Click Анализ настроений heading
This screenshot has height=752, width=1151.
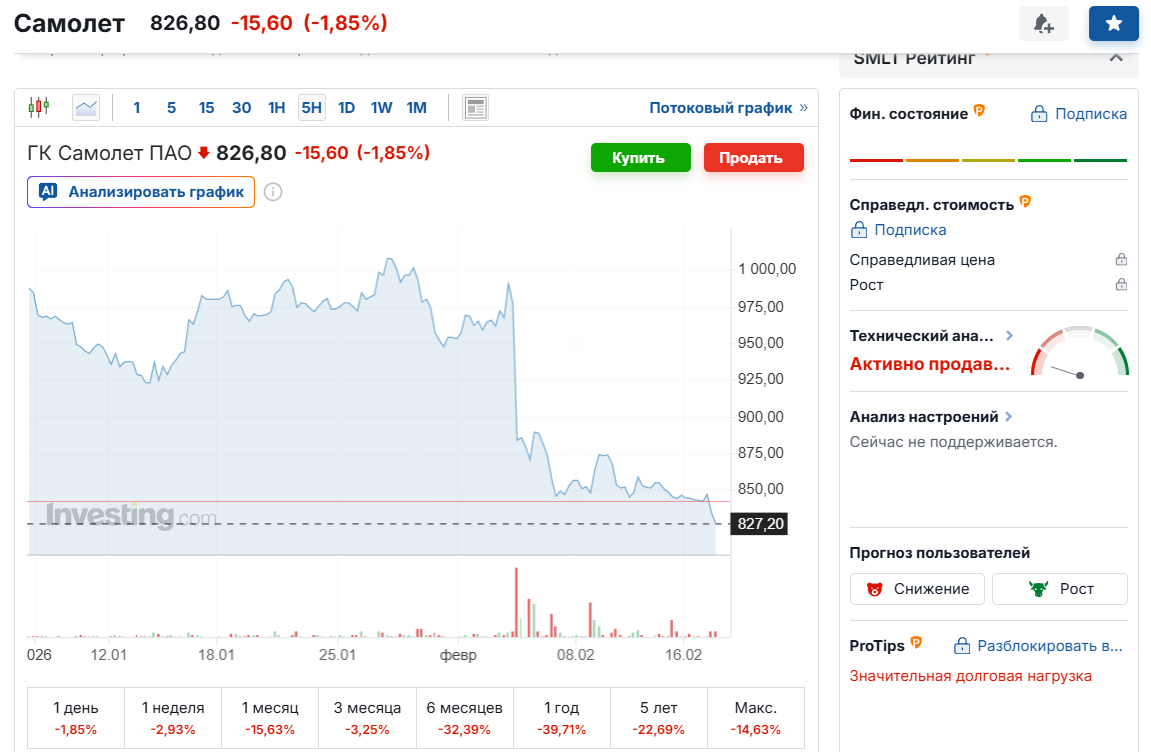point(923,416)
